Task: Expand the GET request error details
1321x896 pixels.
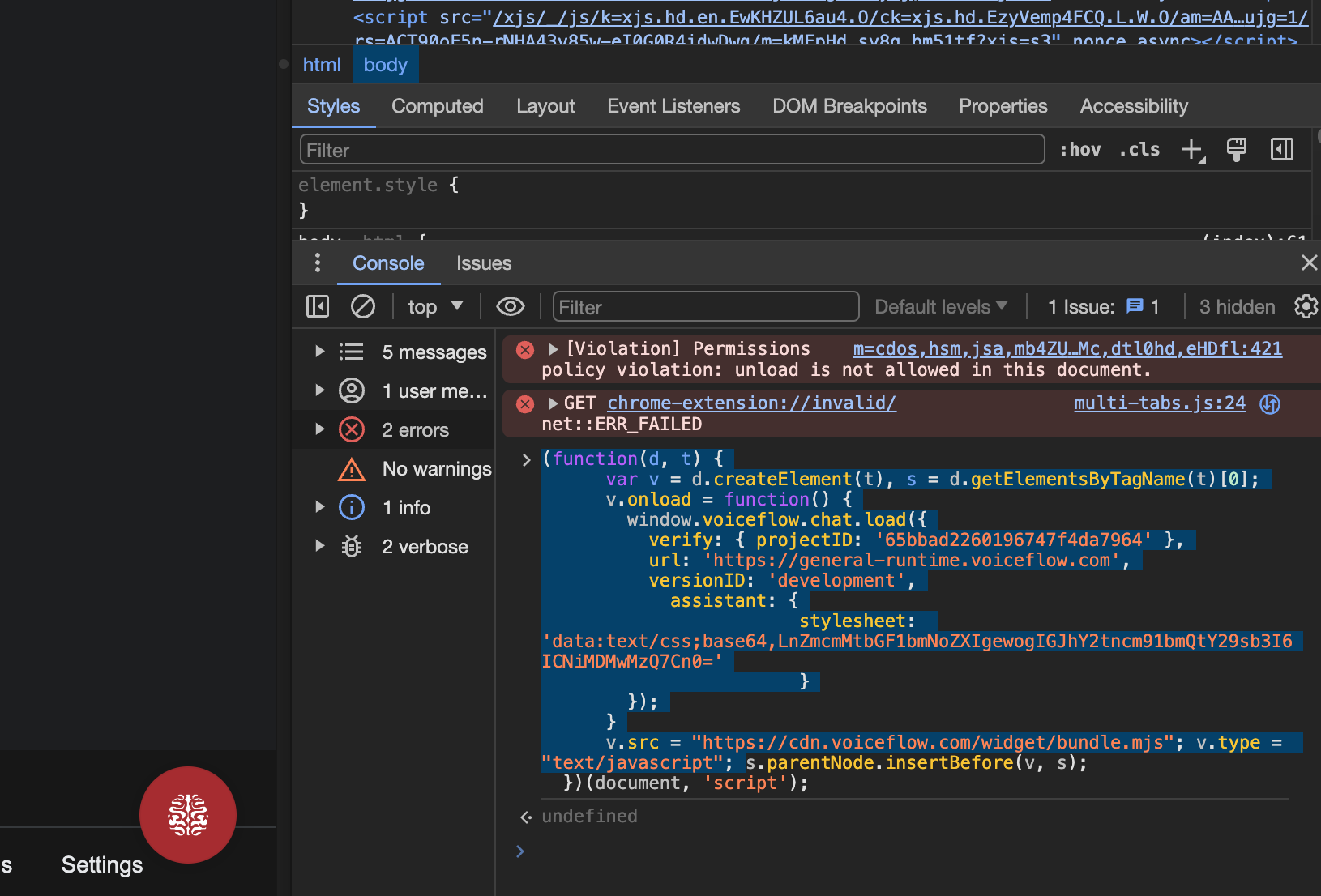Action: [554, 403]
